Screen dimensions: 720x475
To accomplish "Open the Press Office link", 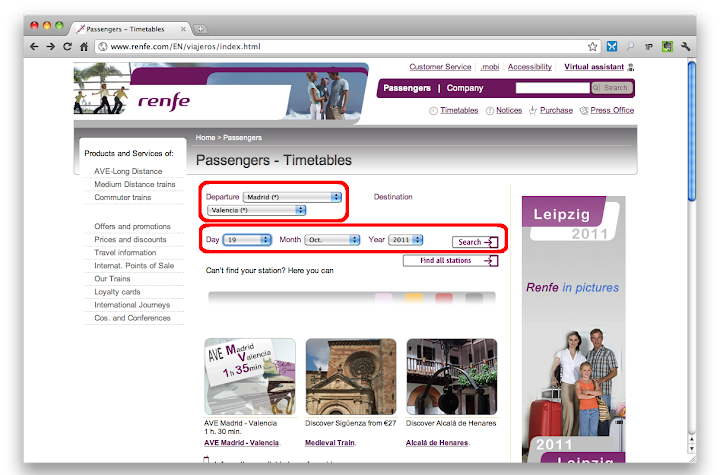I will coord(612,110).
